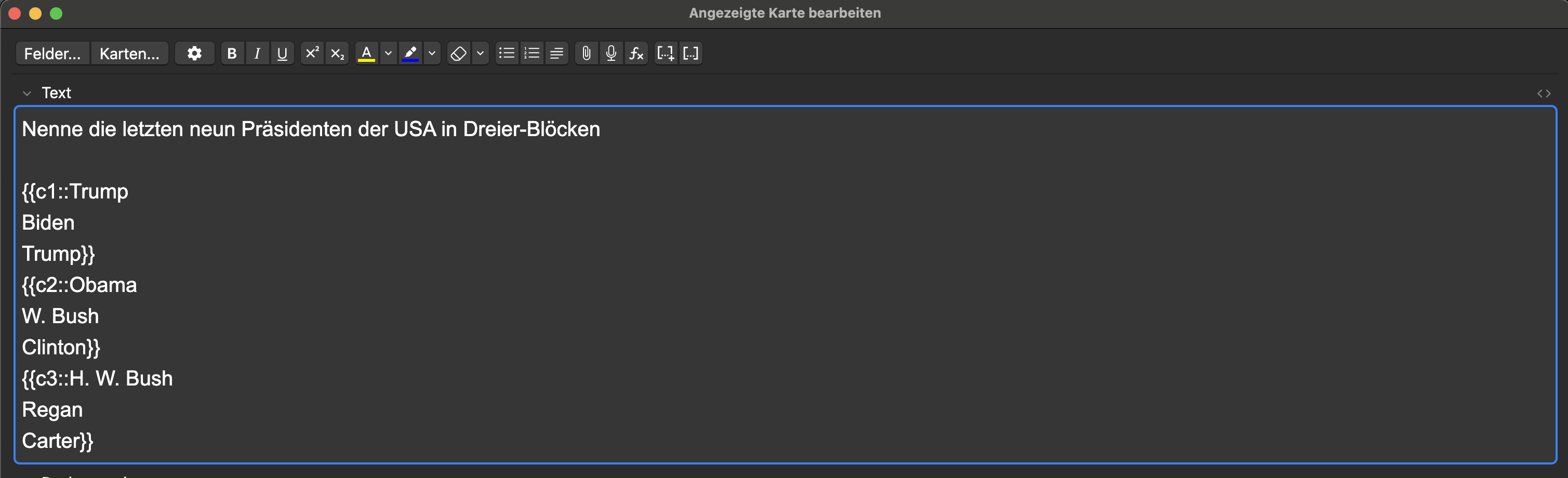Viewport: 1568px width, 478px height.
Task: Record audio with the microphone icon
Action: coord(611,54)
